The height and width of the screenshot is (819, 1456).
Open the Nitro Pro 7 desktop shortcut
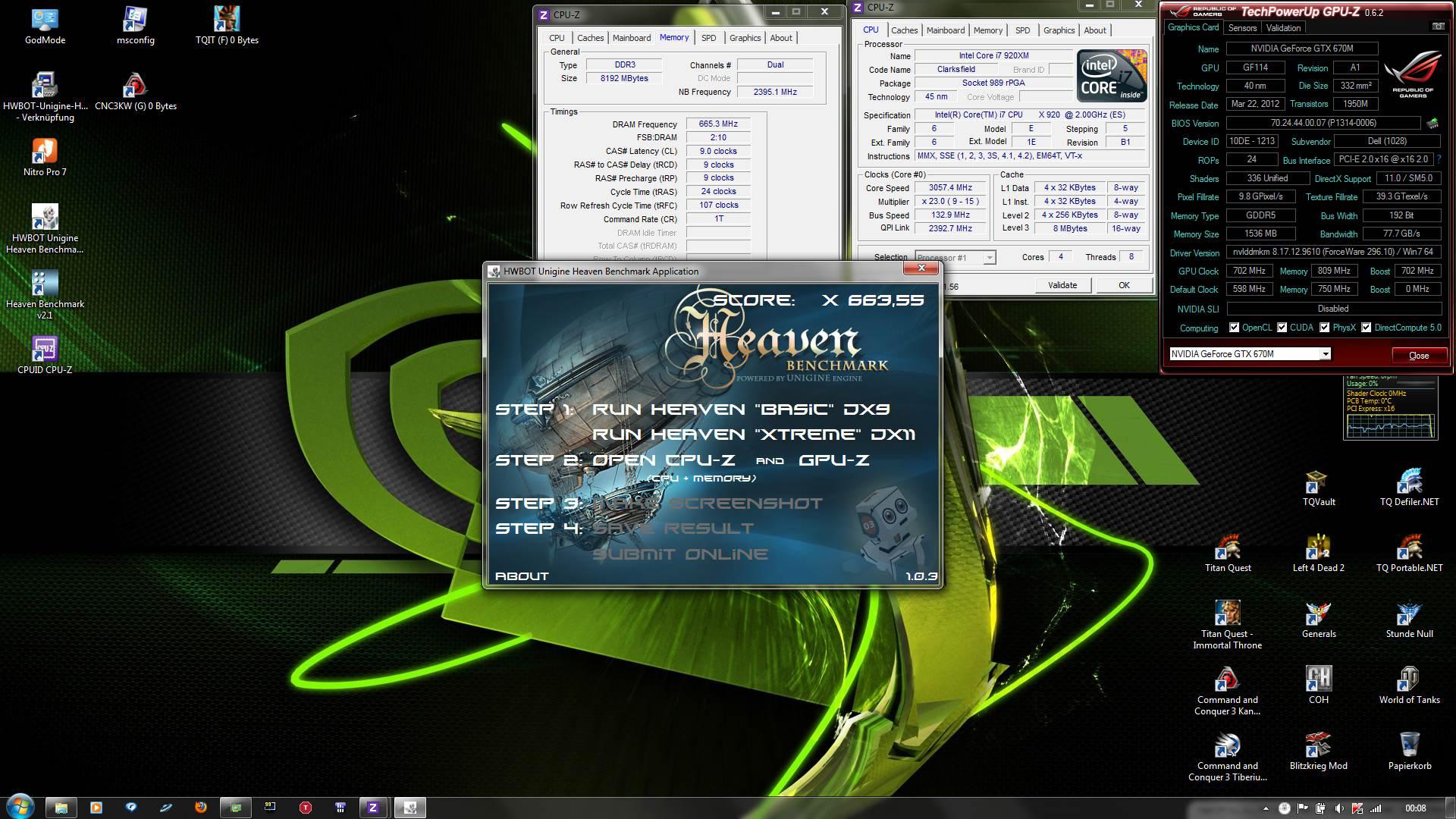point(45,158)
